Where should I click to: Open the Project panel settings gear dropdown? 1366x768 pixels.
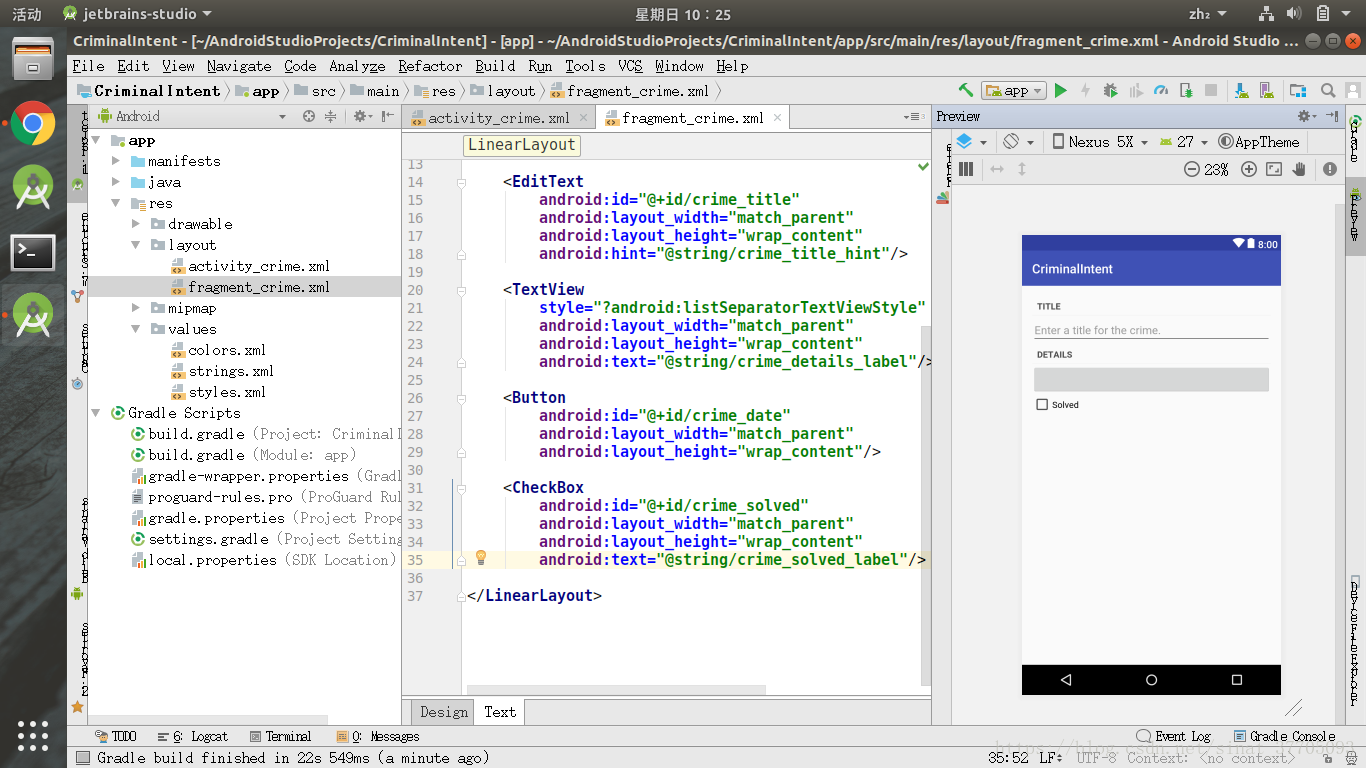pos(361,116)
